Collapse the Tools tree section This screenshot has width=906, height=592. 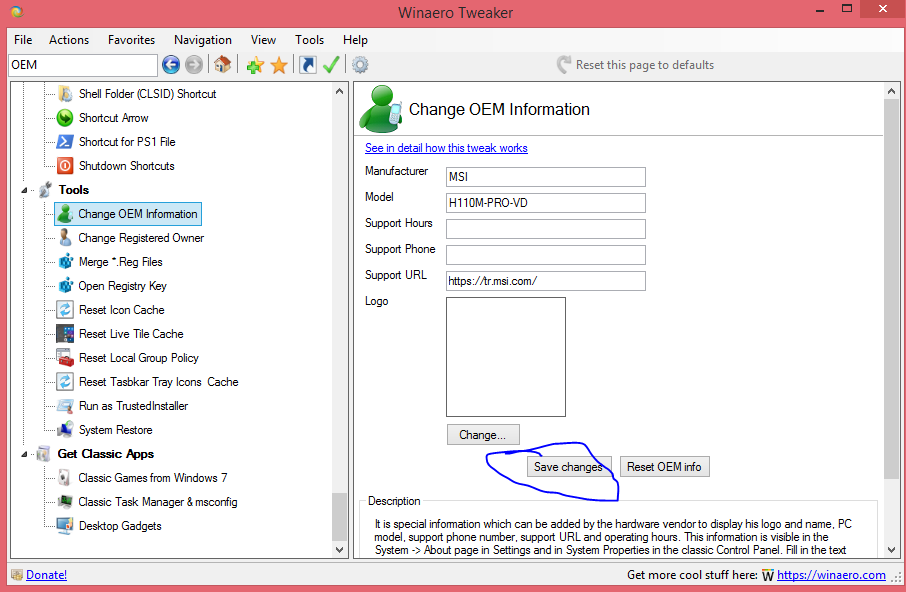24,190
